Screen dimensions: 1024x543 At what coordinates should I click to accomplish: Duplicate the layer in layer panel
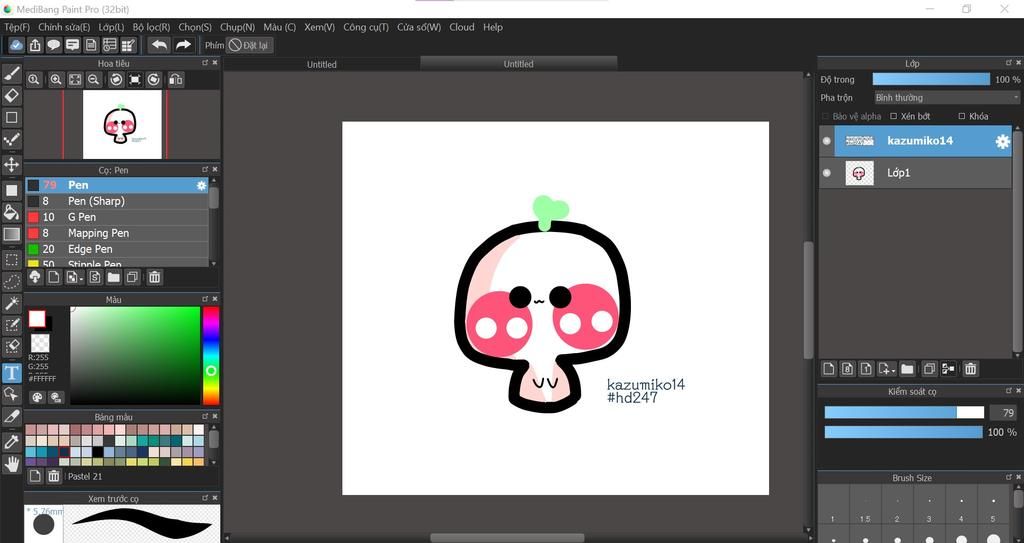(929, 369)
